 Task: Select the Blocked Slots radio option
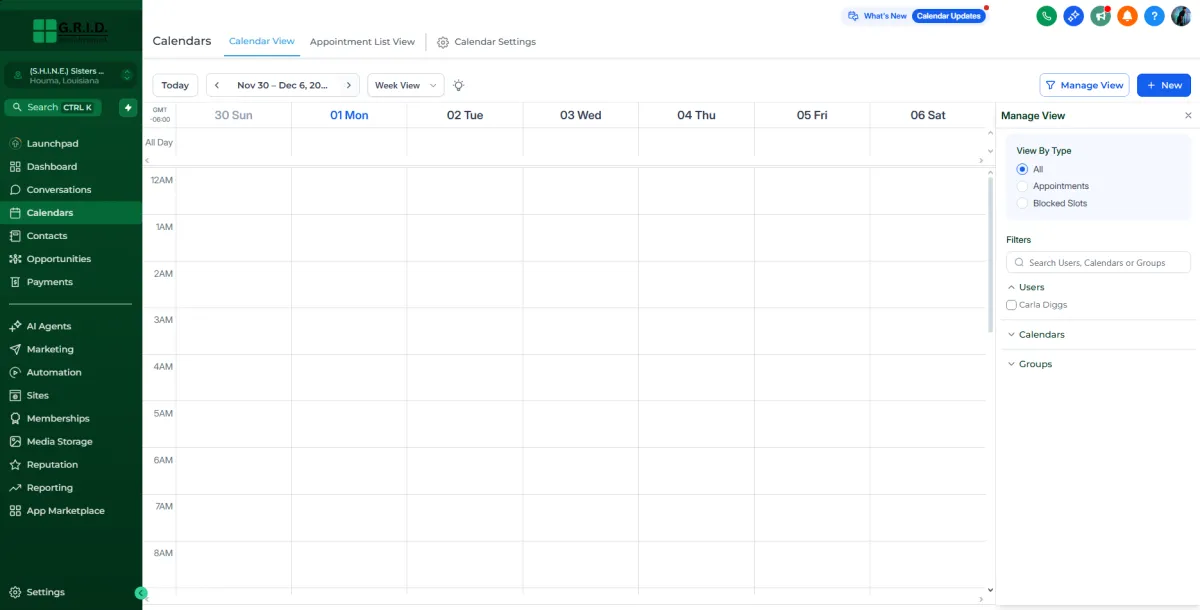(x=1022, y=203)
